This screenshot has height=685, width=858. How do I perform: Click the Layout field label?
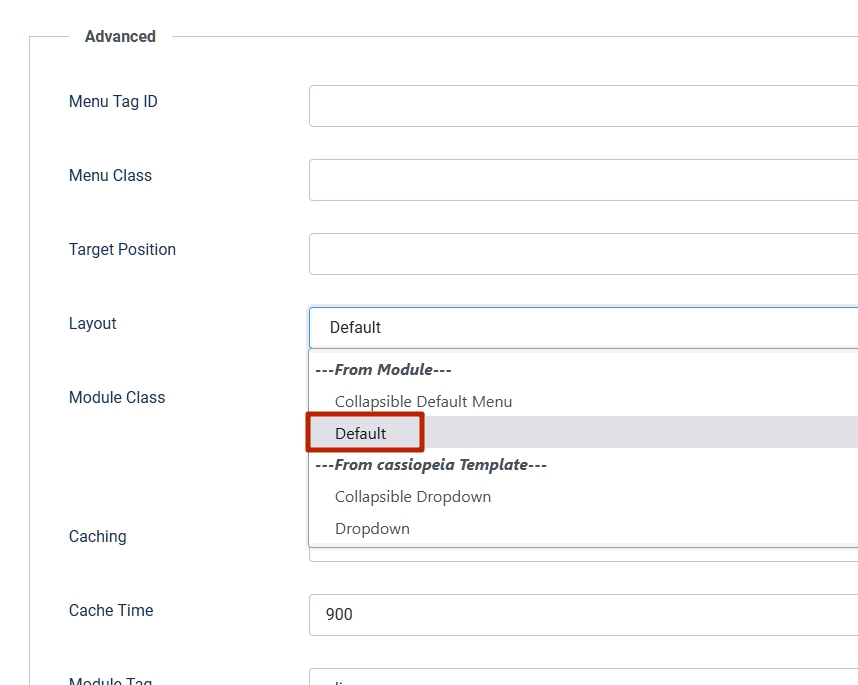tap(93, 323)
